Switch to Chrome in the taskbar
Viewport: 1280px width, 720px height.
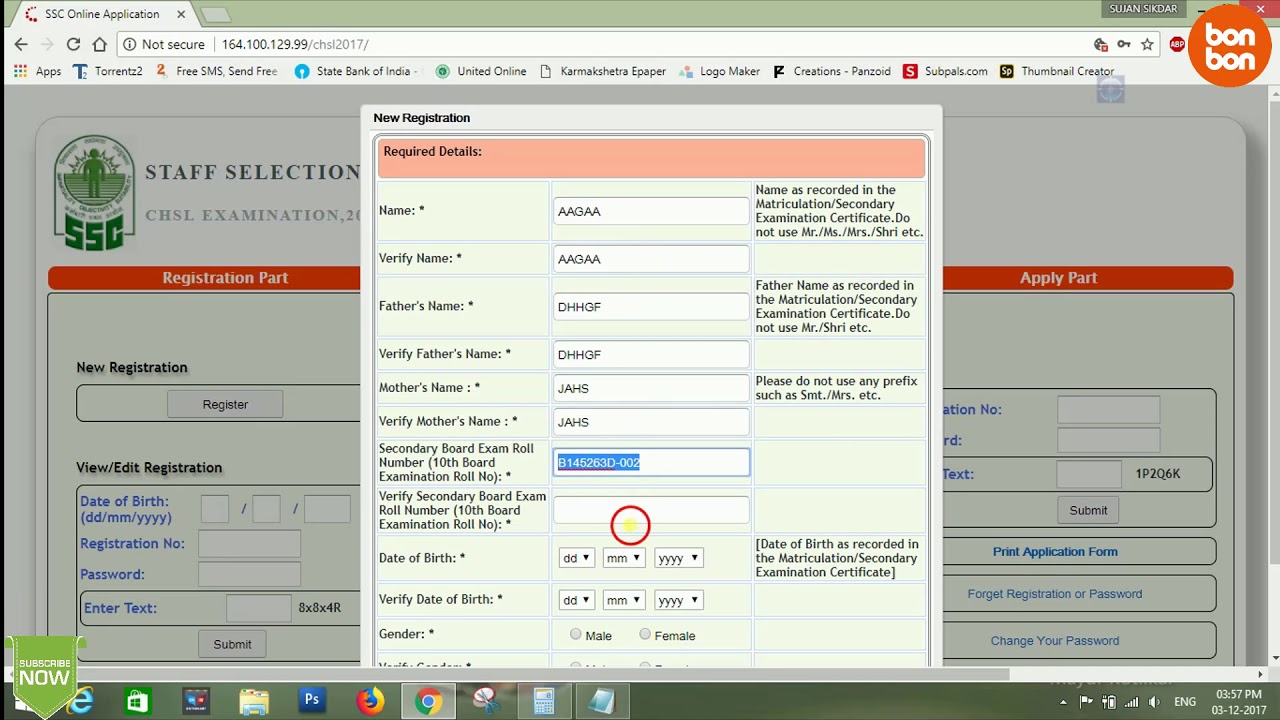click(428, 701)
